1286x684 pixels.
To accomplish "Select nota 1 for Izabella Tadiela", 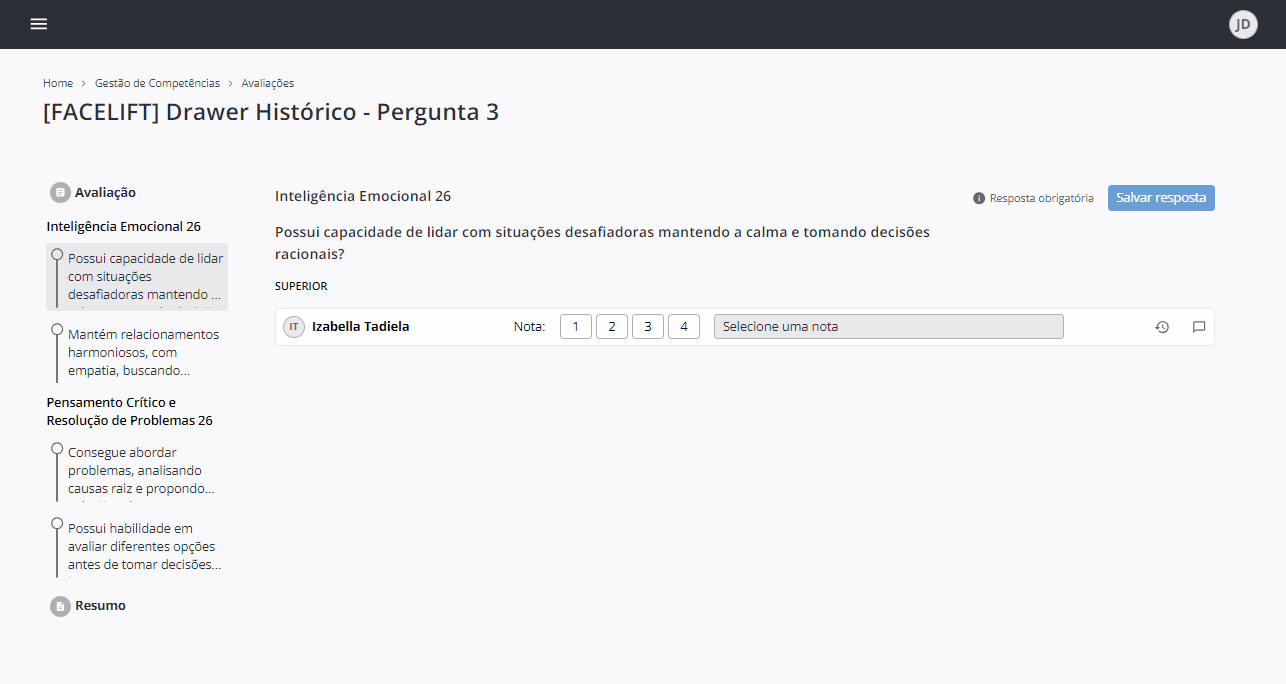I will pos(575,326).
